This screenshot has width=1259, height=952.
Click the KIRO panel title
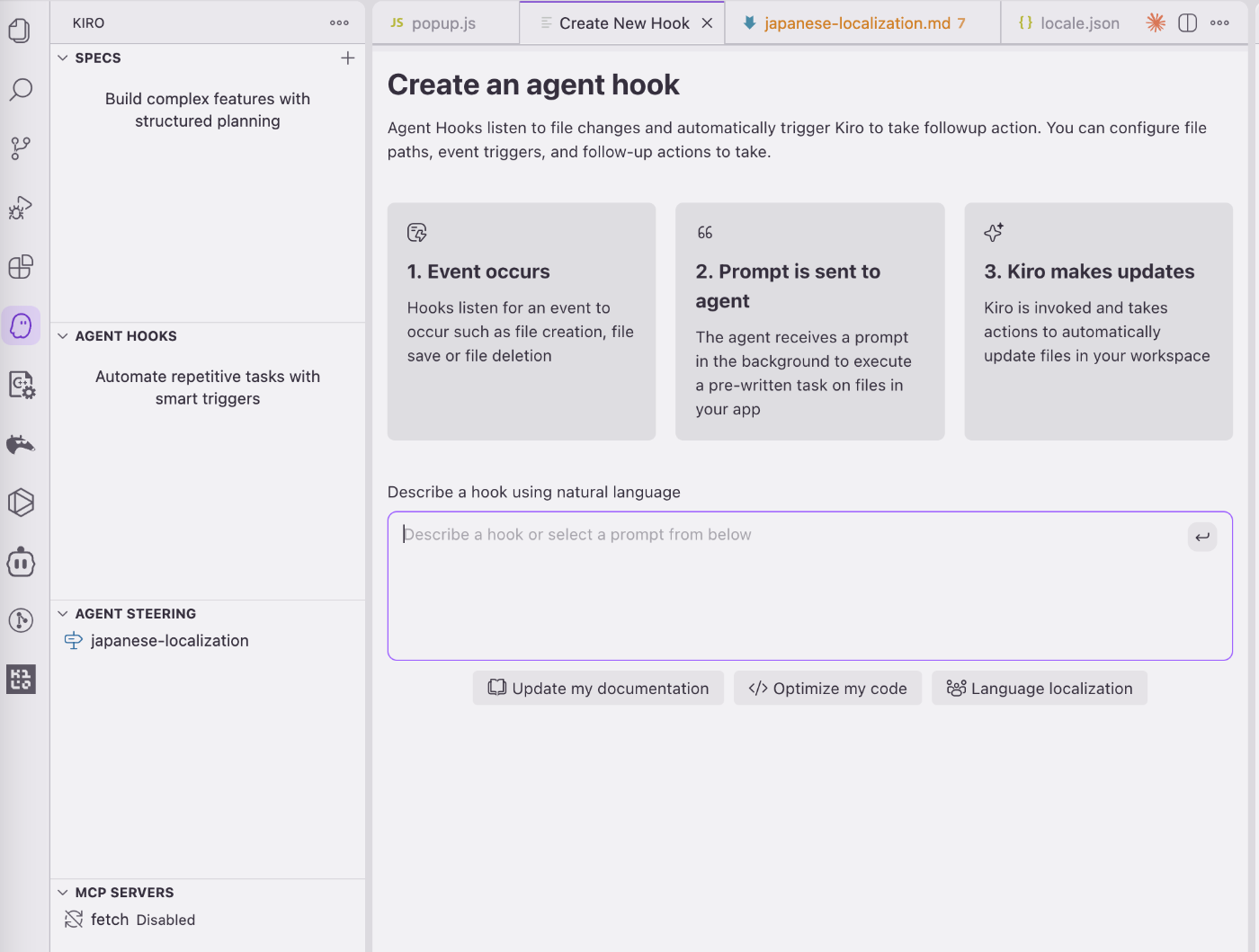89,23
